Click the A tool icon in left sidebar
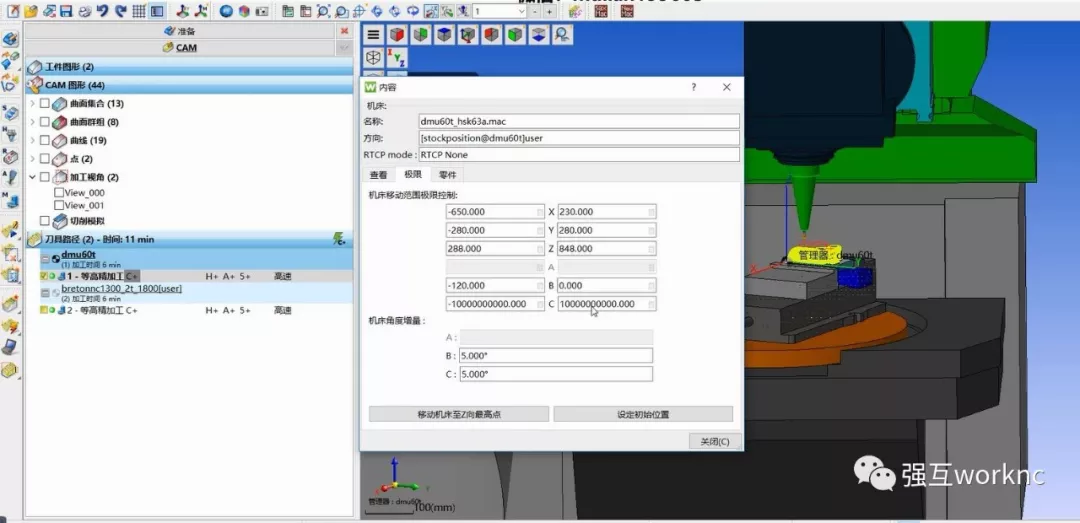The image size is (1080, 523). [10, 177]
